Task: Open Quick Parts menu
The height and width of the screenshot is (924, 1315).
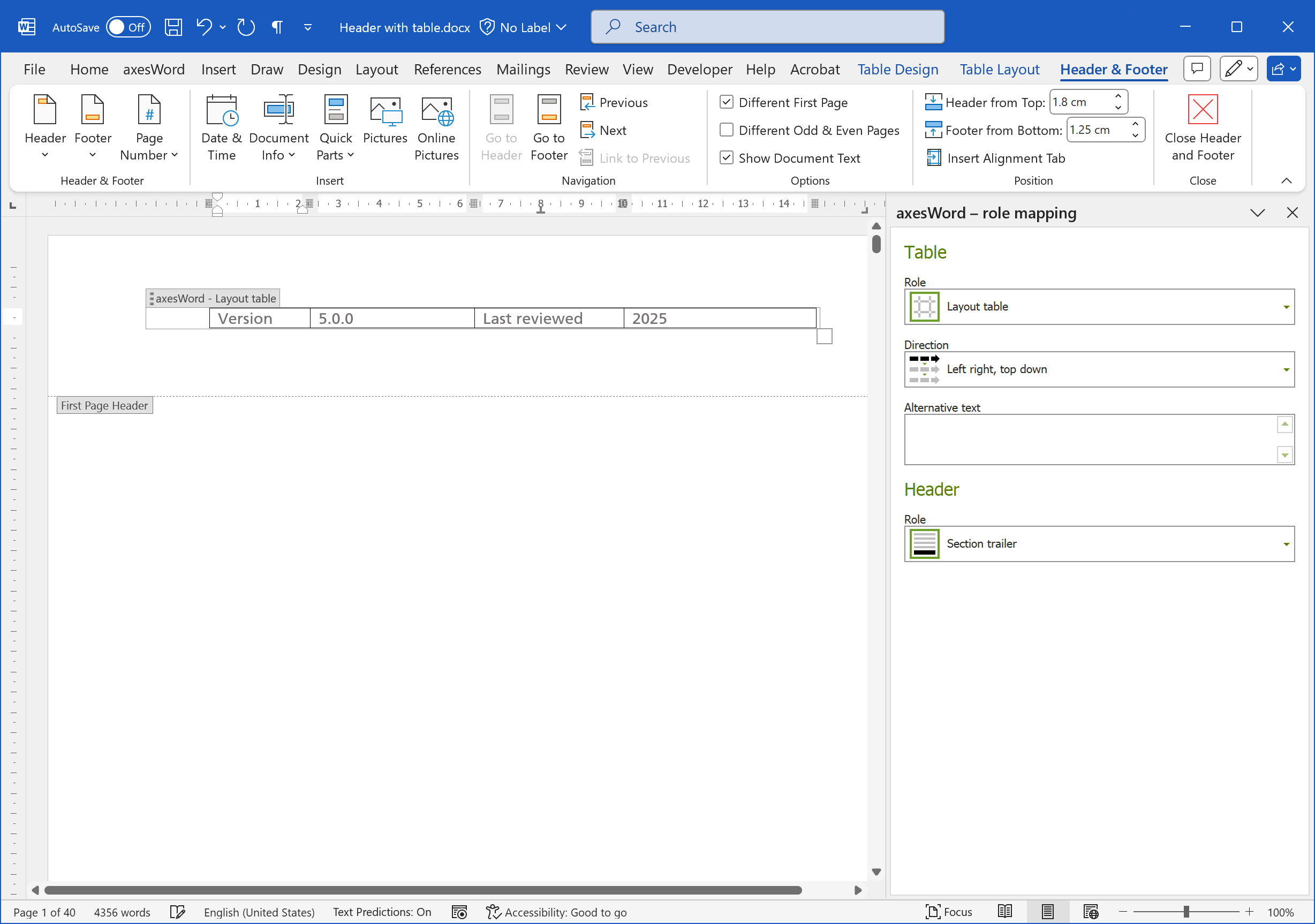Action: coord(336,127)
